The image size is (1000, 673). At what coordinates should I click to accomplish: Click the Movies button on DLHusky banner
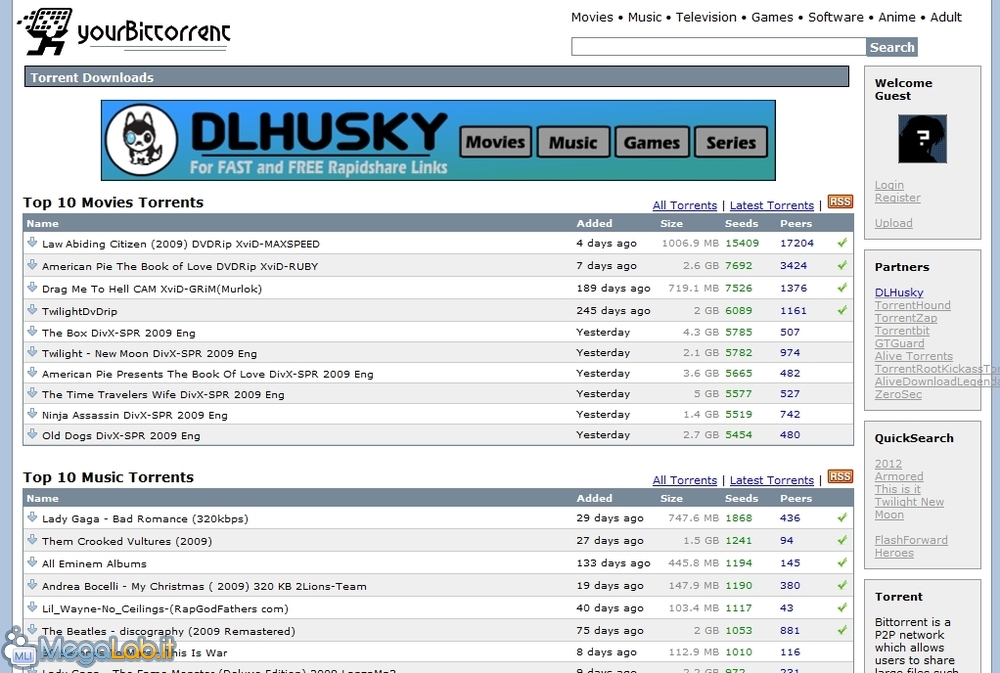pos(496,142)
